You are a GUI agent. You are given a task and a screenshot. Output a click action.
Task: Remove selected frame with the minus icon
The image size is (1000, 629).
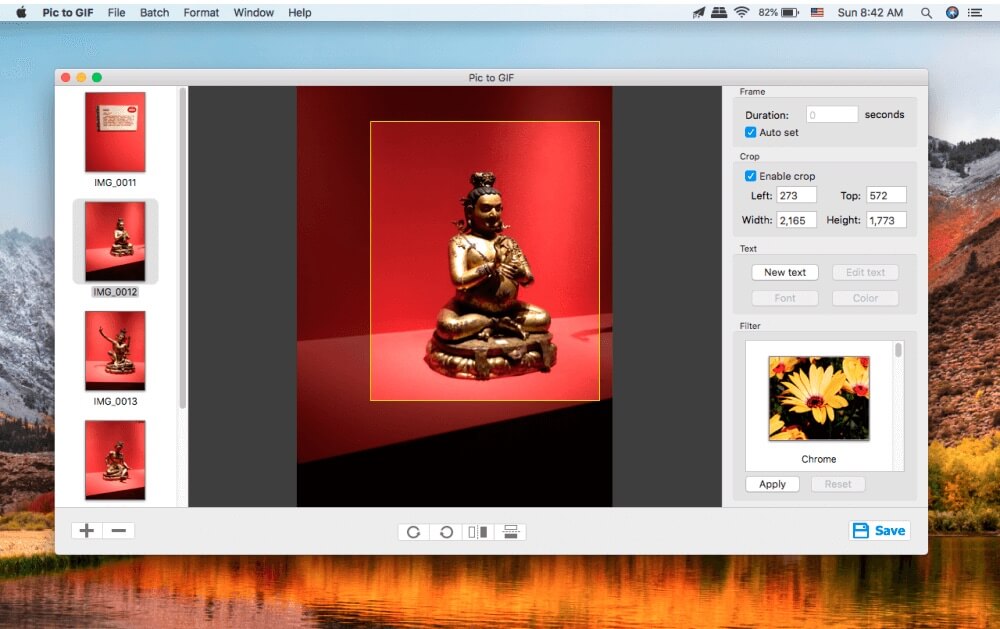tap(119, 530)
